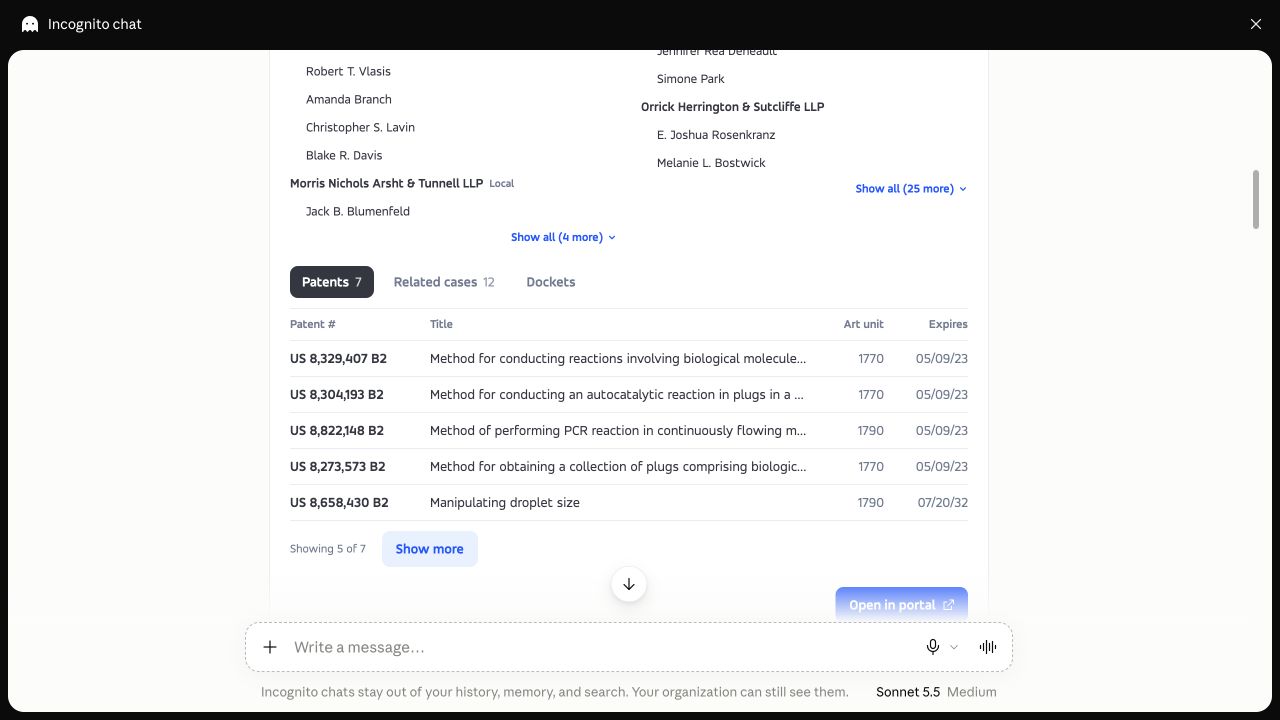Start voice mode with waveform icon
Viewport: 1280px width, 720px height.
tap(988, 647)
